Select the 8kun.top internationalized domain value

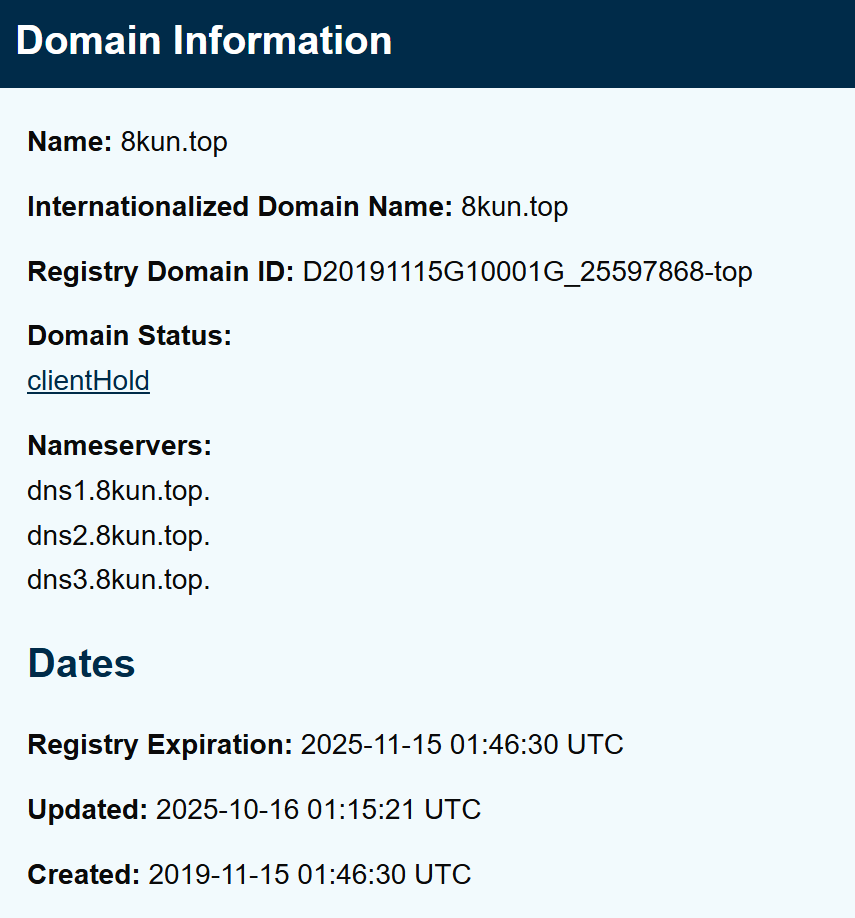point(514,207)
